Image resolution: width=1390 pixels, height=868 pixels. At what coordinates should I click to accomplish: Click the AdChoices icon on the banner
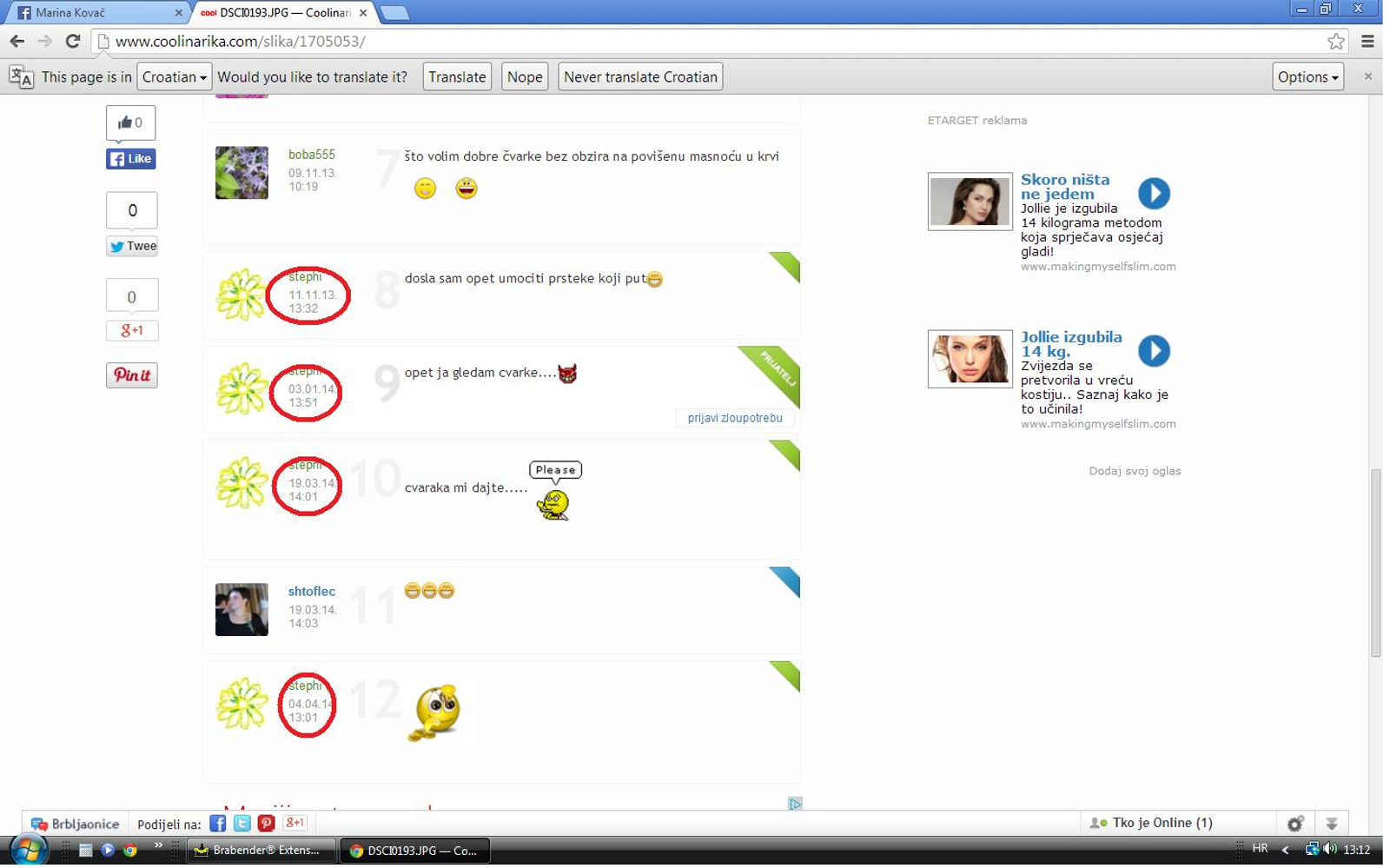(x=795, y=804)
